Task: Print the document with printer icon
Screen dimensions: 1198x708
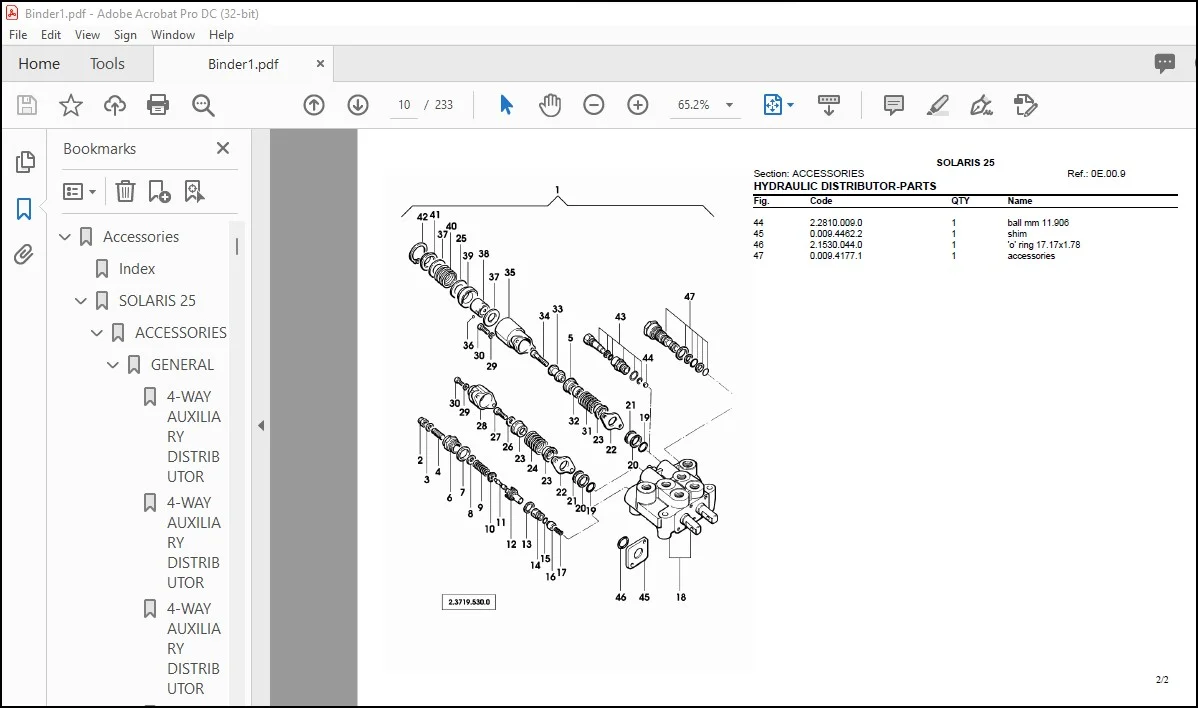Action: click(x=158, y=105)
